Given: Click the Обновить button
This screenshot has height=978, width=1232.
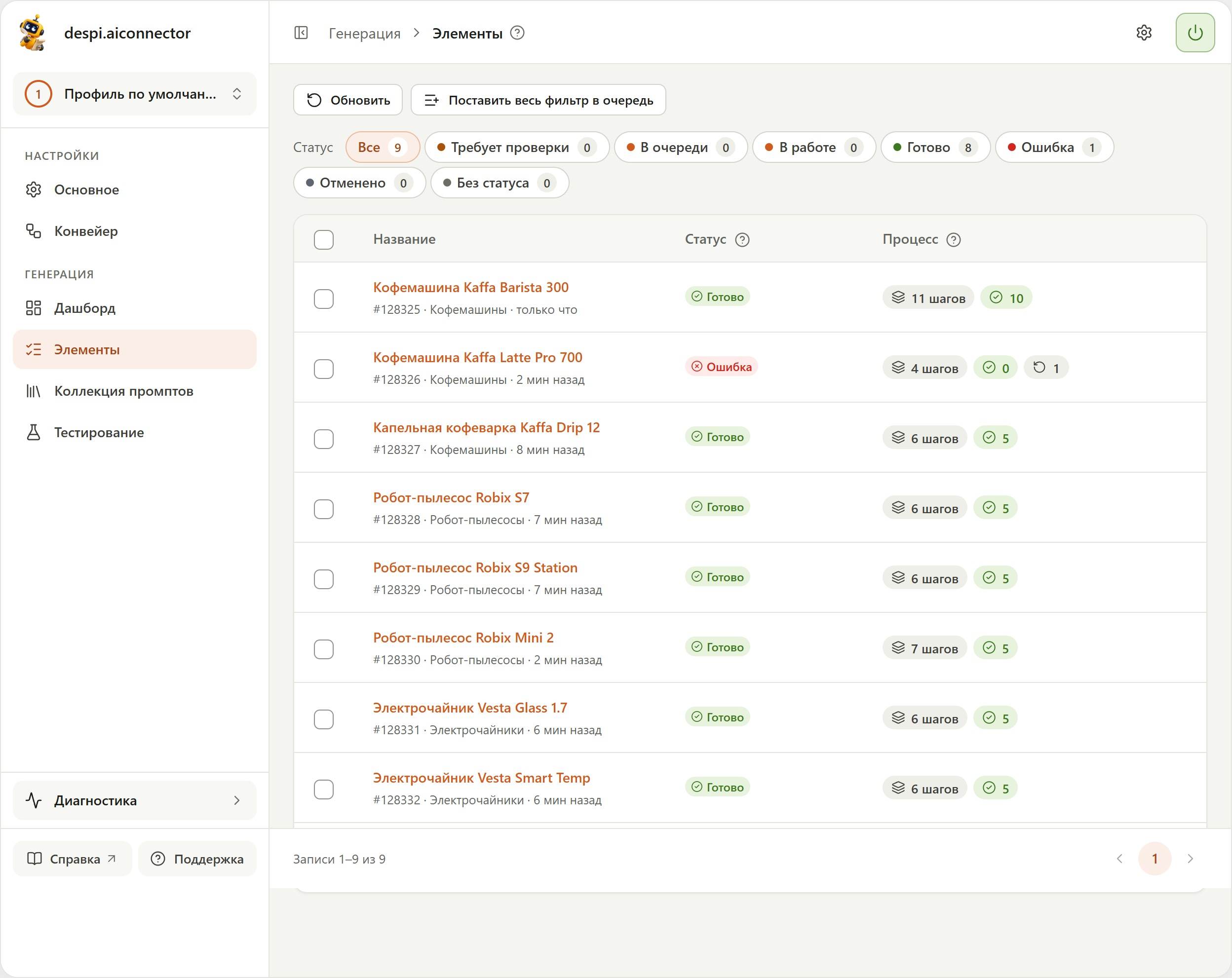Looking at the screenshot, I should pyautogui.click(x=348, y=100).
